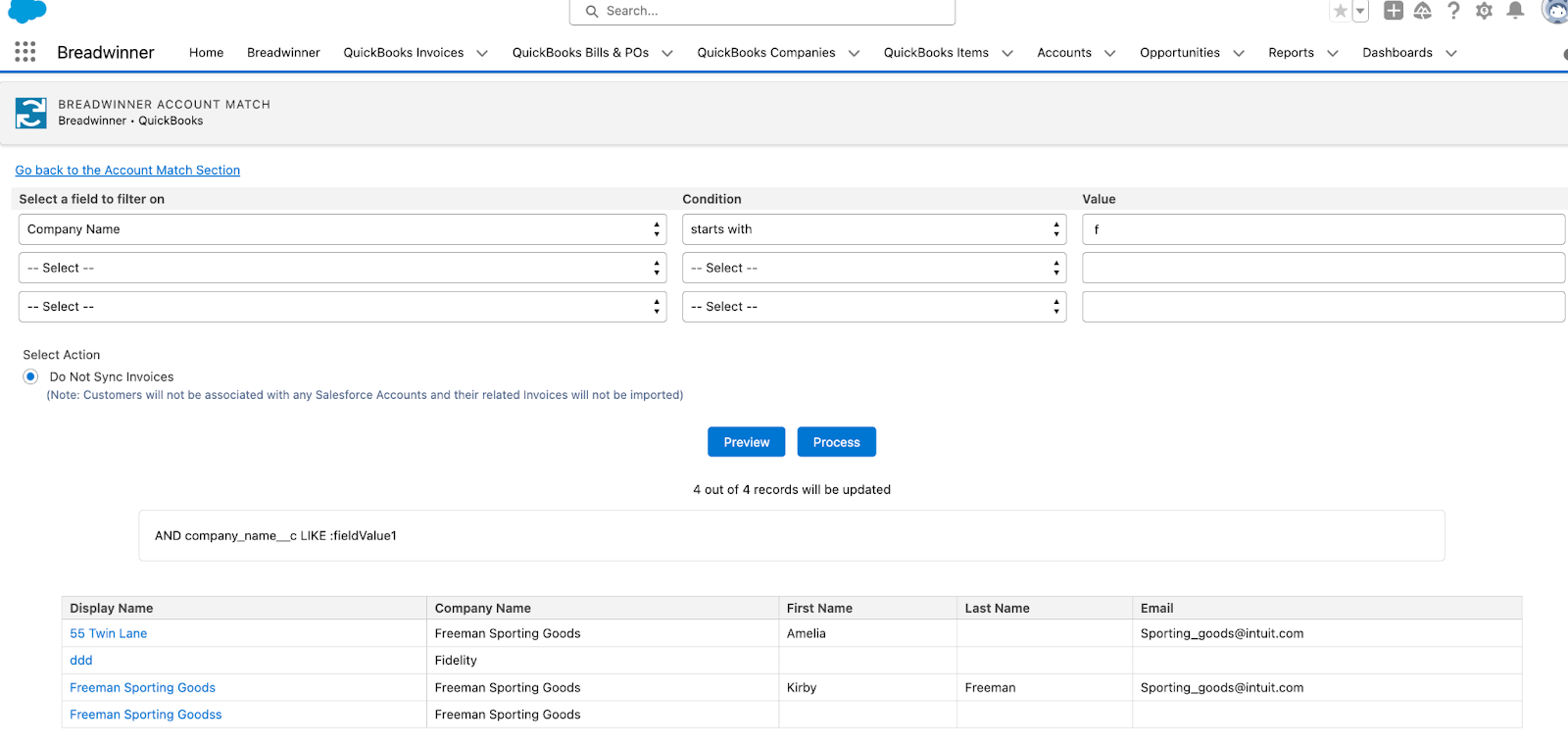
Task: Expand the QuickBooks Invoices tab chevron
Action: coord(482,53)
